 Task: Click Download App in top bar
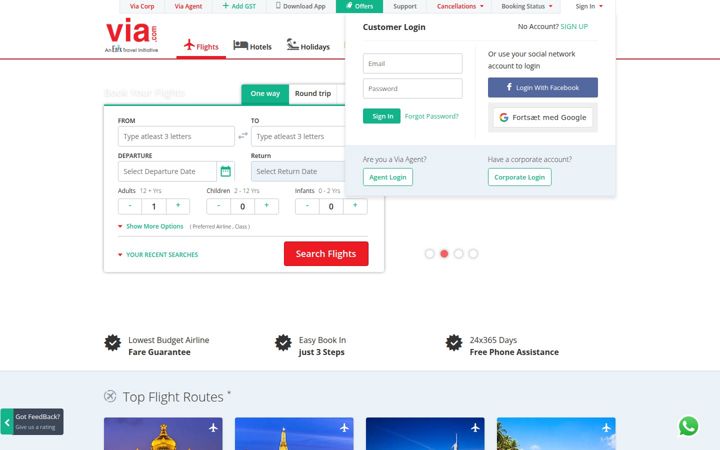[300, 6]
